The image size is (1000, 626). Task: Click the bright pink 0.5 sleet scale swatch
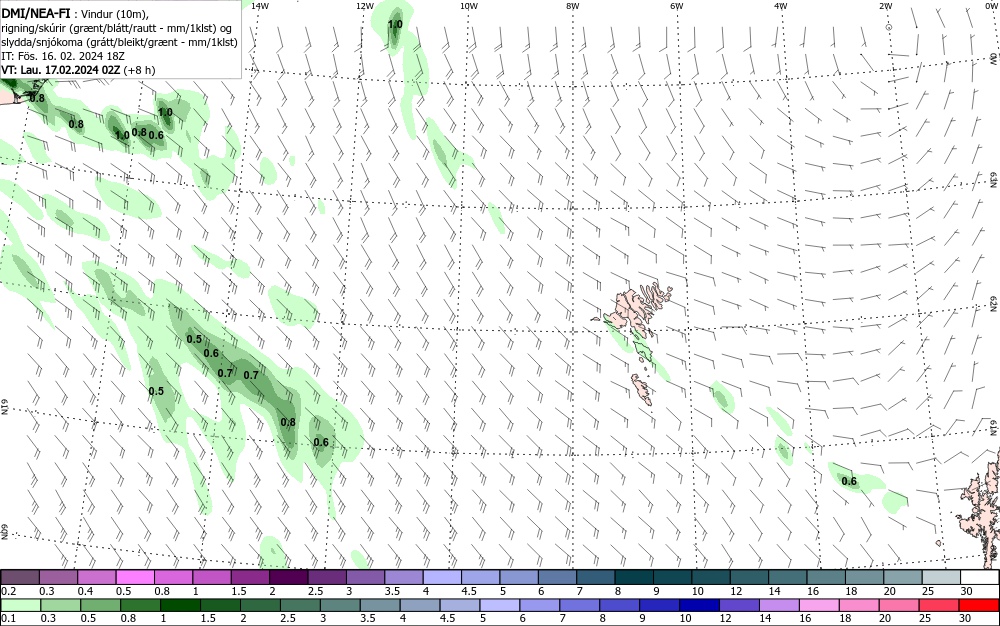pyautogui.click(x=135, y=577)
